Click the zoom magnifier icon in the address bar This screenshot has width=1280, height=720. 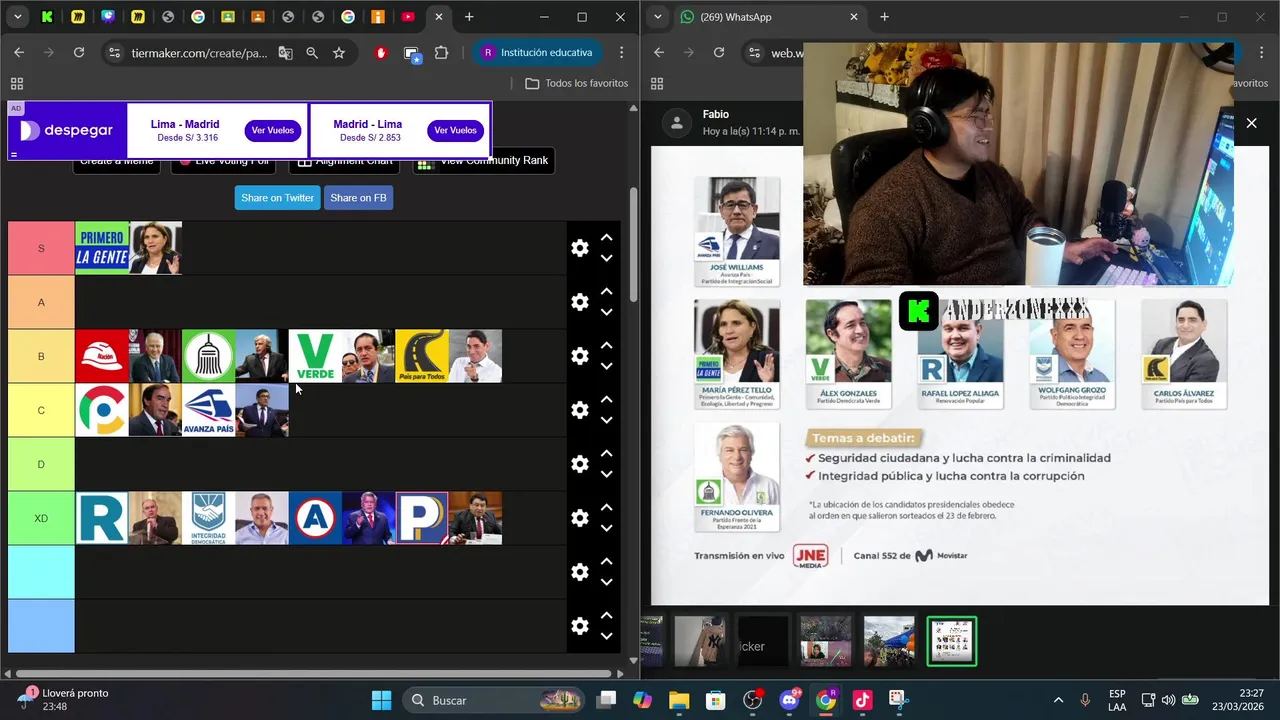(312, 53)
